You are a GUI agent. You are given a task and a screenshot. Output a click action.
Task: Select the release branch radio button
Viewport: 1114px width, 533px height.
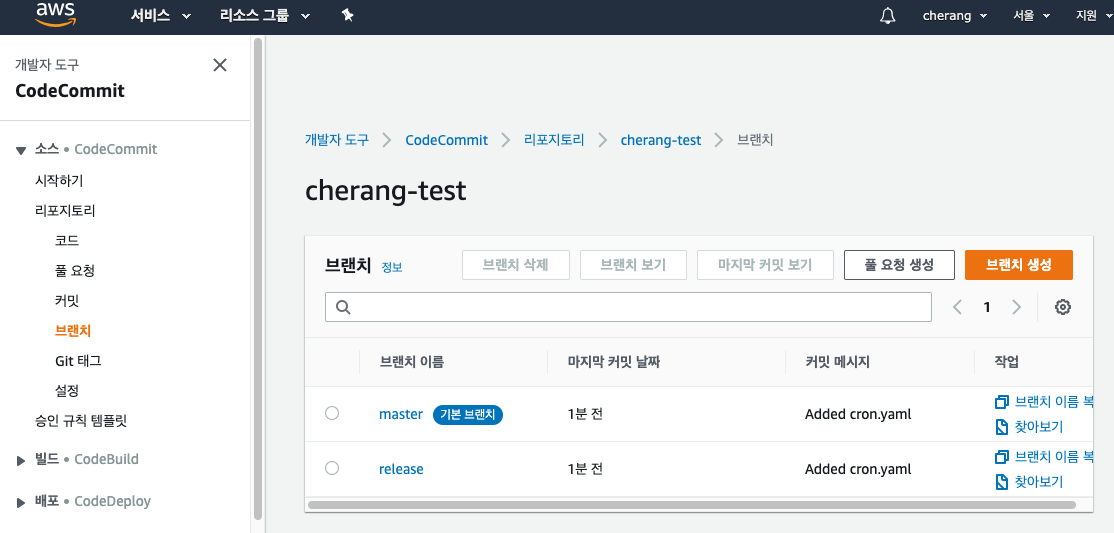pos(332,468)
